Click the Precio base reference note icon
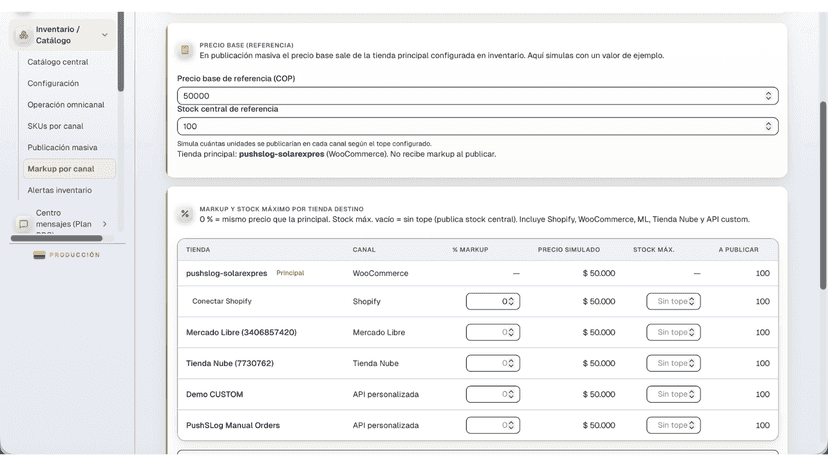 pyautogui.click(x=185, y=50)
